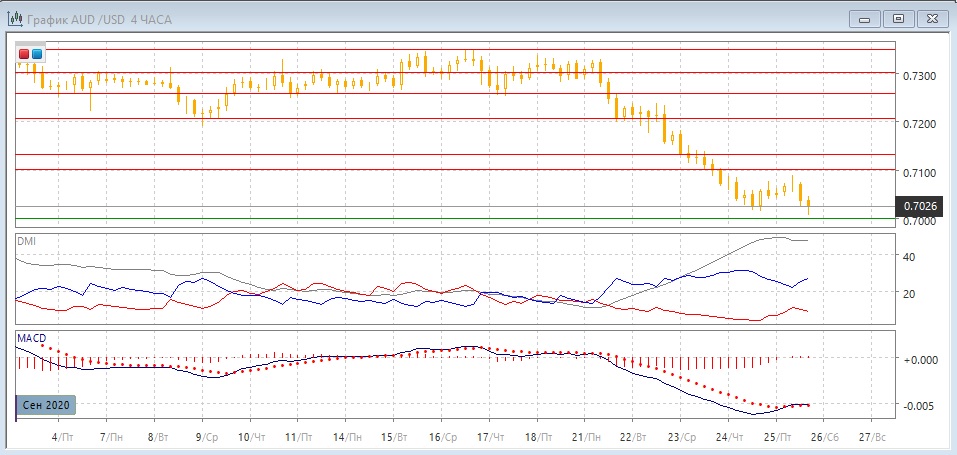Maximize the AUD/USD chart window

pos(898,17)
